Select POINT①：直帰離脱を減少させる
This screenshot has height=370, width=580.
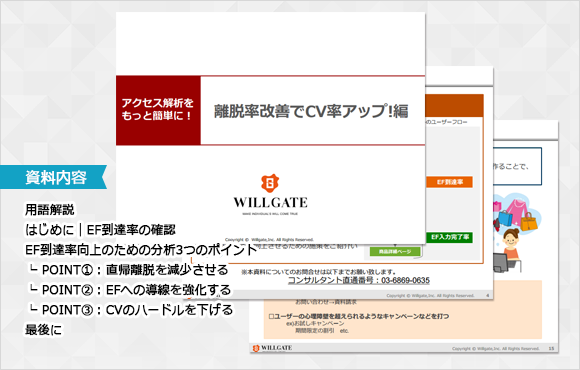tap(129, 270)
